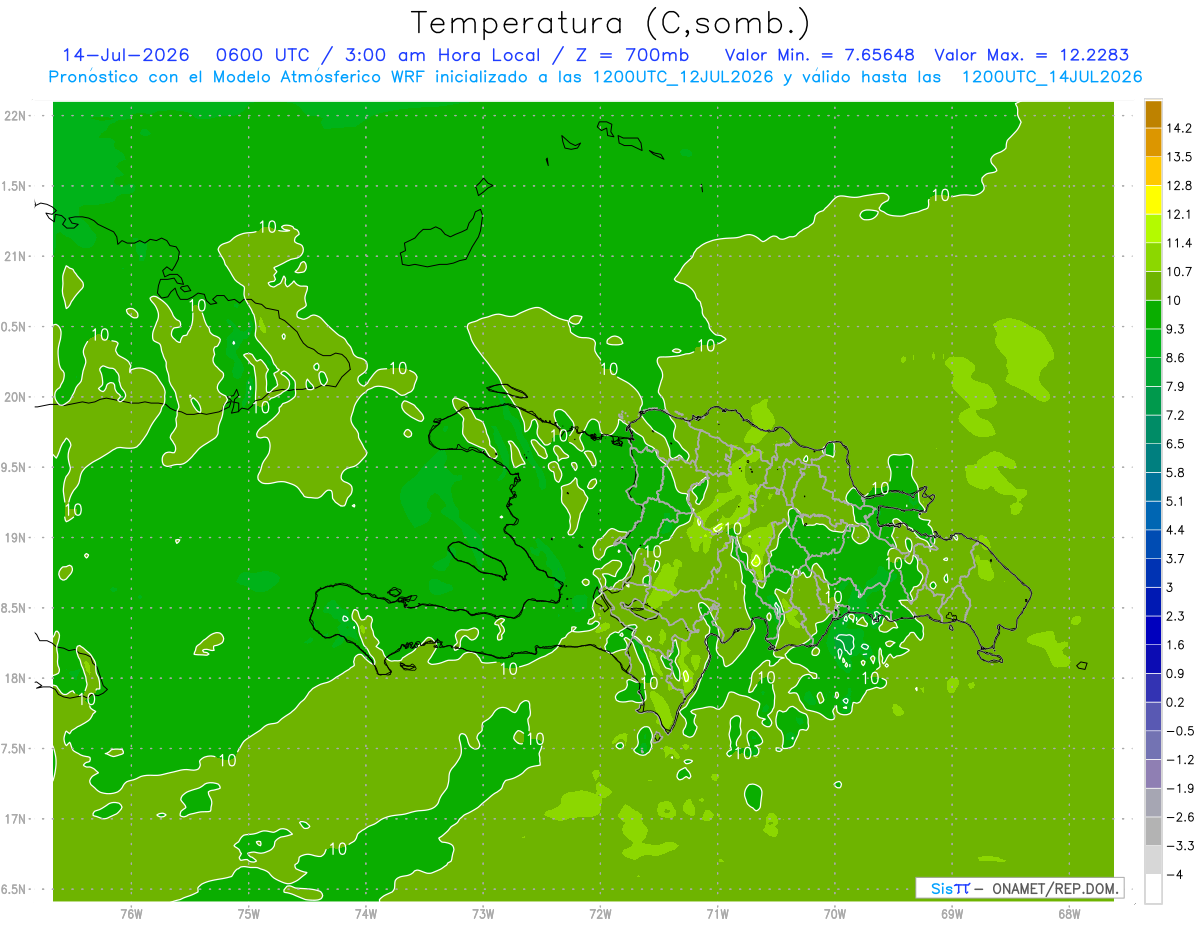
Task: Click the latitude label "20N"
Action: point(16,397)
